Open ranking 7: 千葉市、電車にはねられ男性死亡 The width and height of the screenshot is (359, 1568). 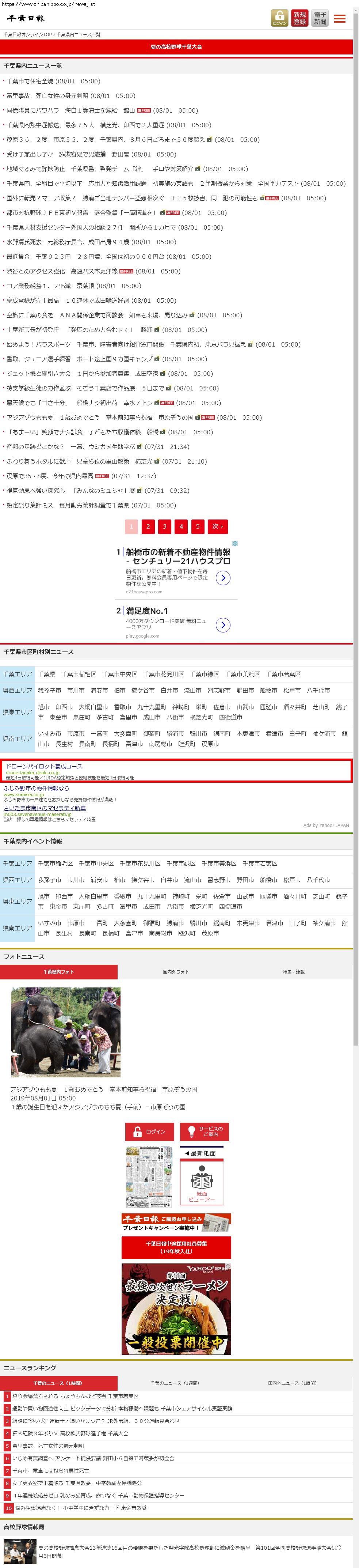[50, 1471]
